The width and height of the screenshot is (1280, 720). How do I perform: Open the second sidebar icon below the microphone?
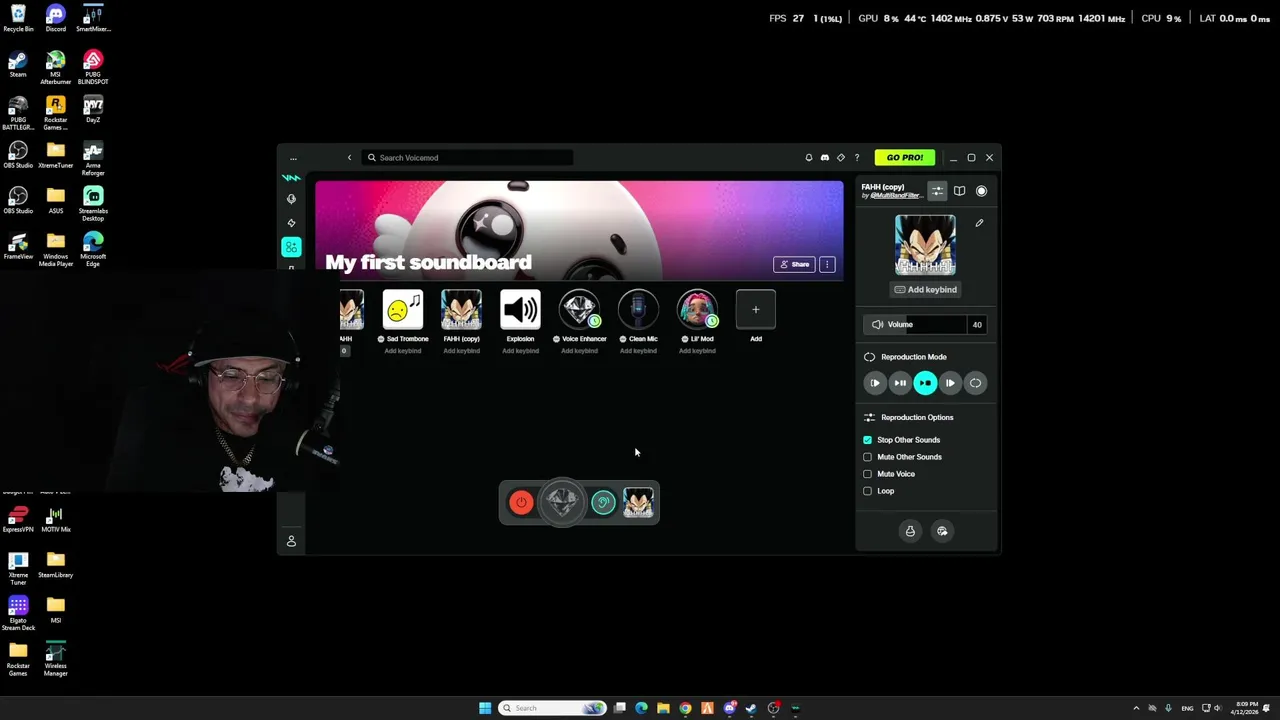coord(291,223)
